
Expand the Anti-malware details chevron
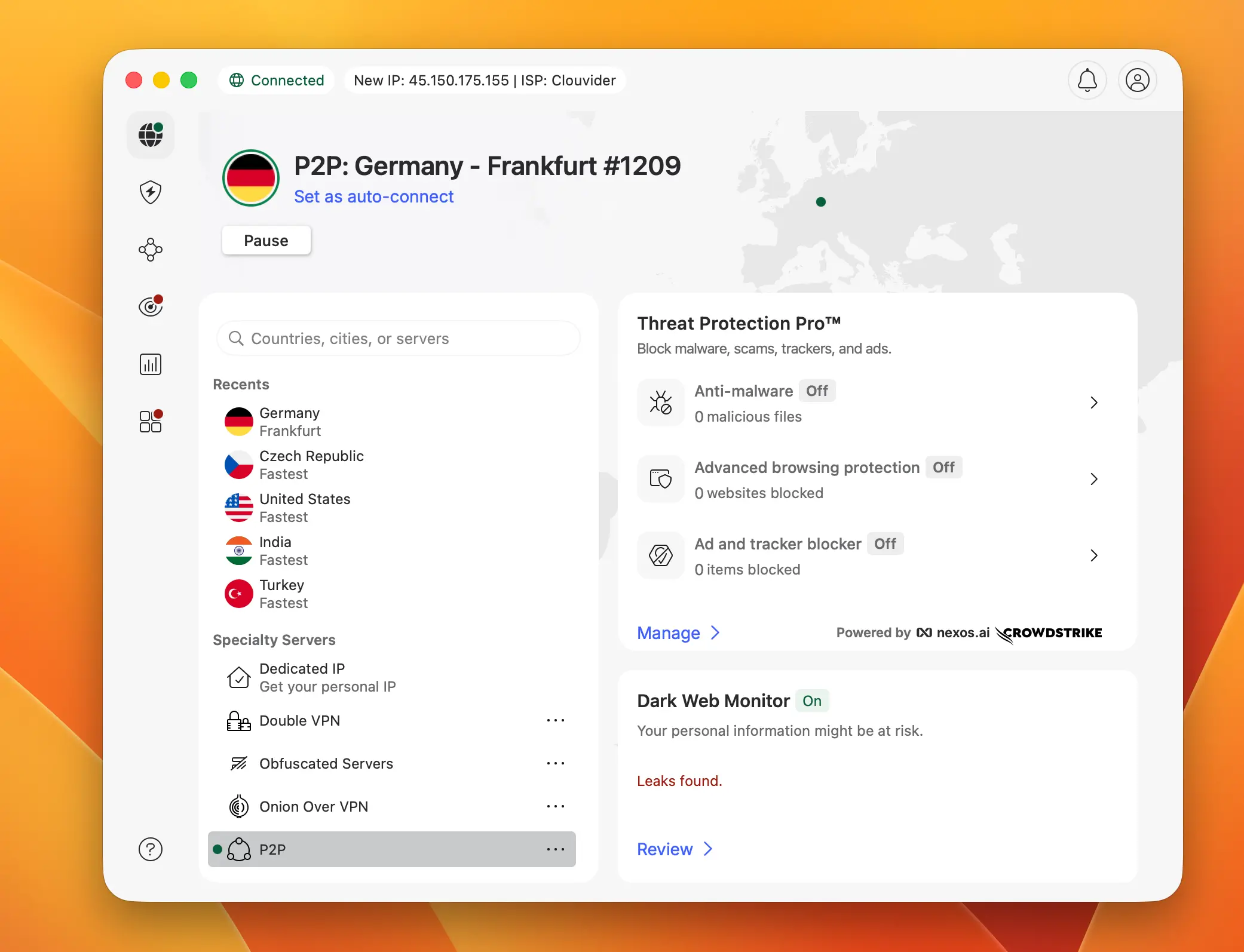pyautogui.click(x=1094, y=403)
